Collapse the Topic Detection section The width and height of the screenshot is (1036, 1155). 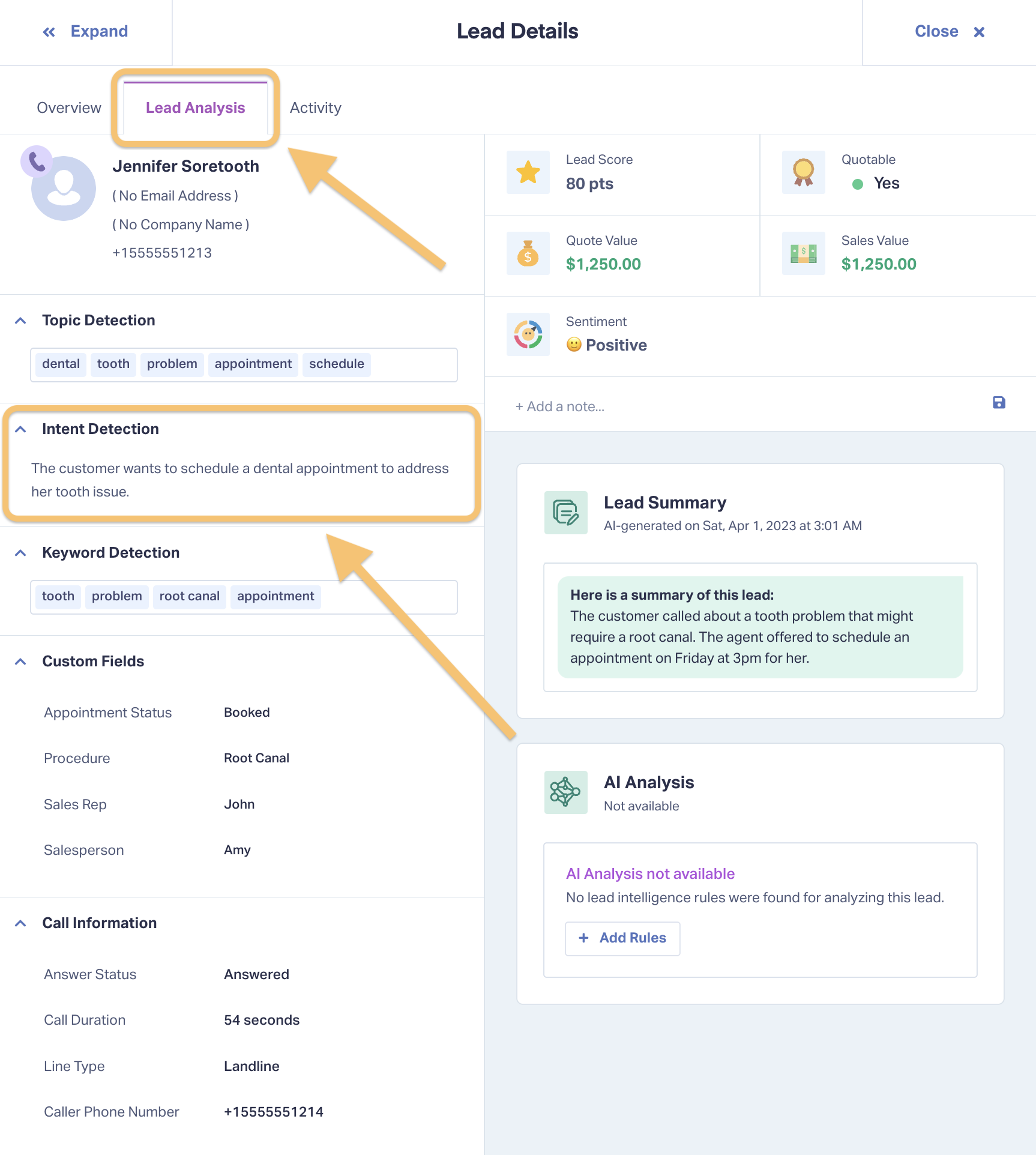tap(20, 321)
